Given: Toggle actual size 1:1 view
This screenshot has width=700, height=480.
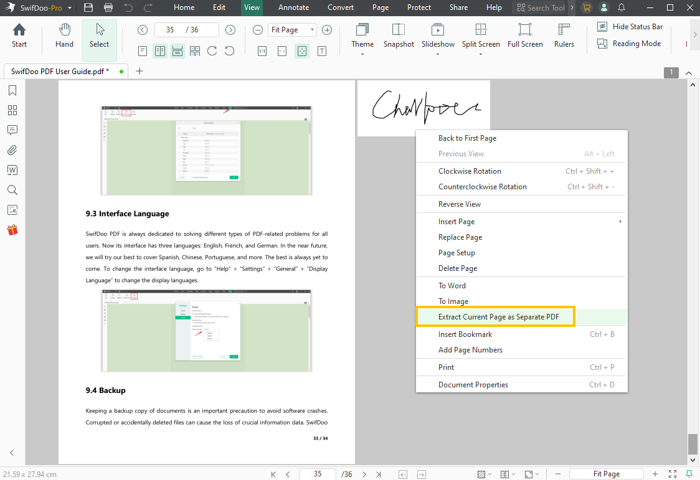Looking at the screenshot, I should point(262,51).
